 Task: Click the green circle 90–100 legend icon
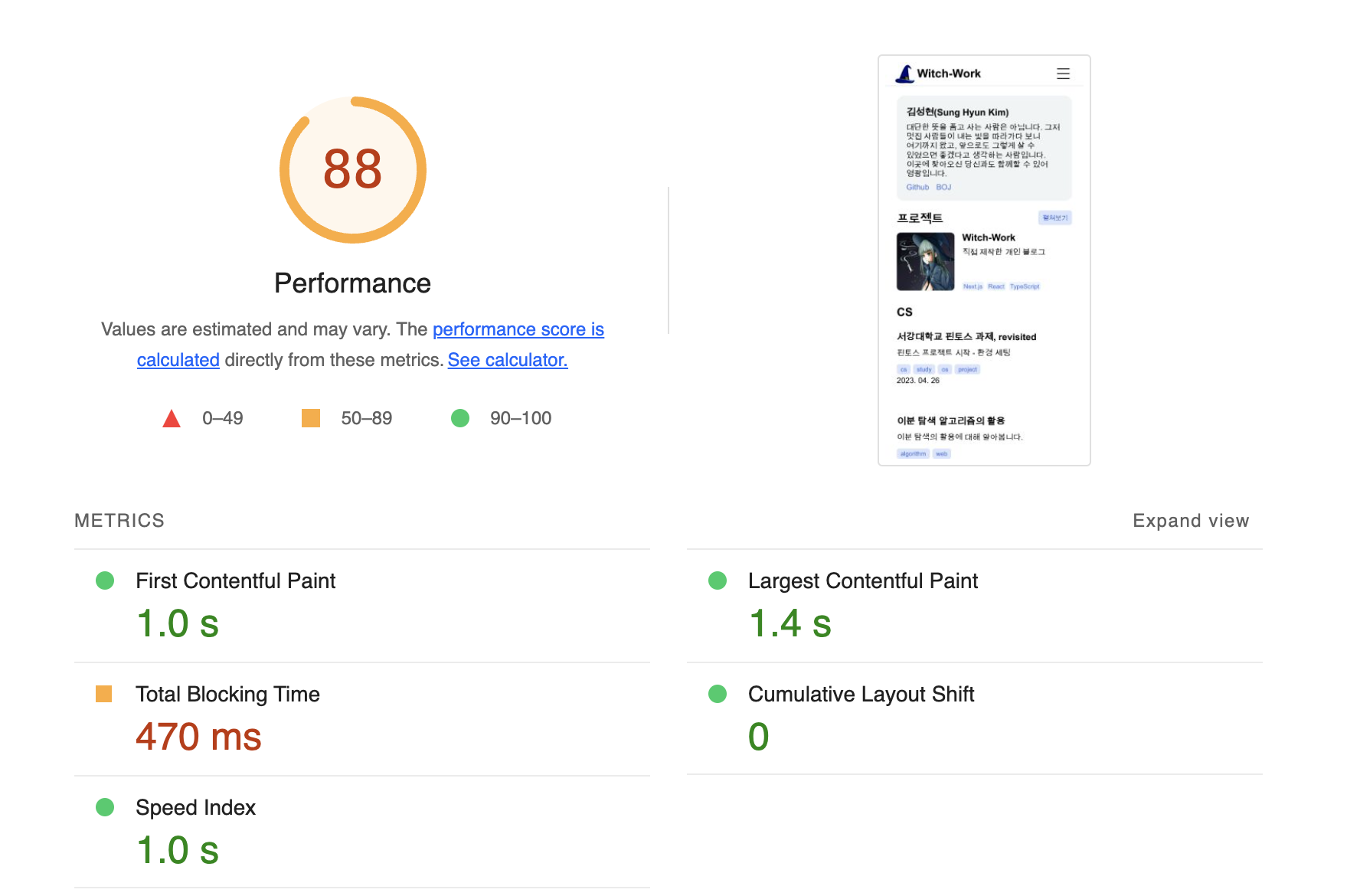point(460,418)
